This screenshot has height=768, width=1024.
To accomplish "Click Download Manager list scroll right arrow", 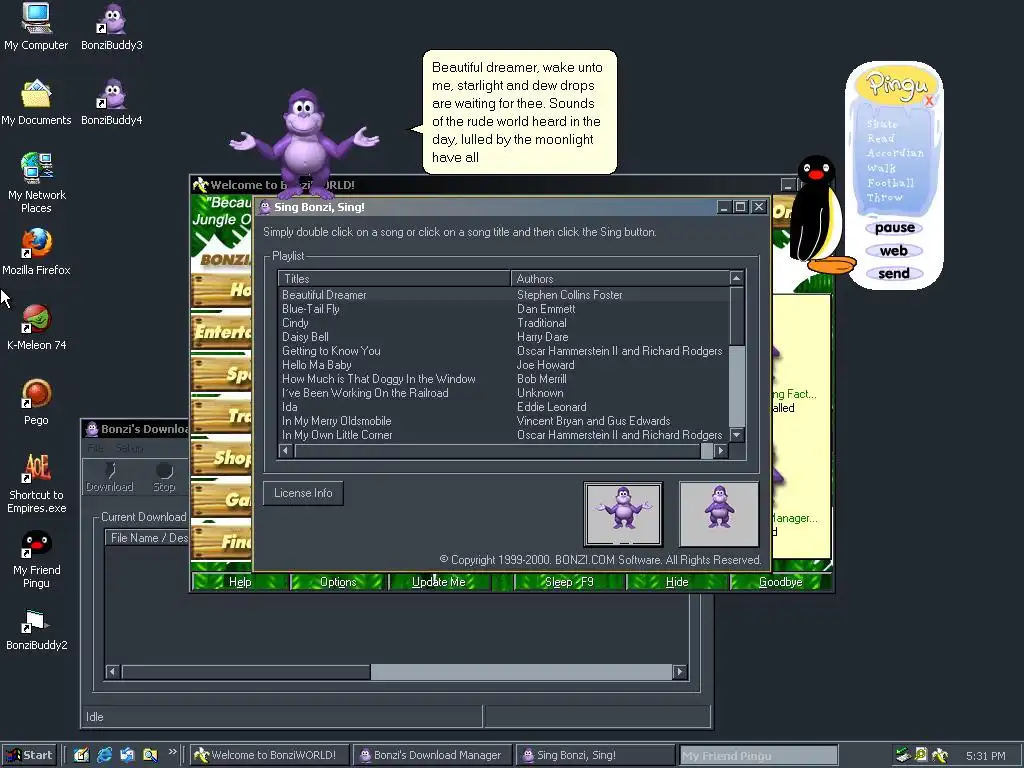I will pos(680,672).
